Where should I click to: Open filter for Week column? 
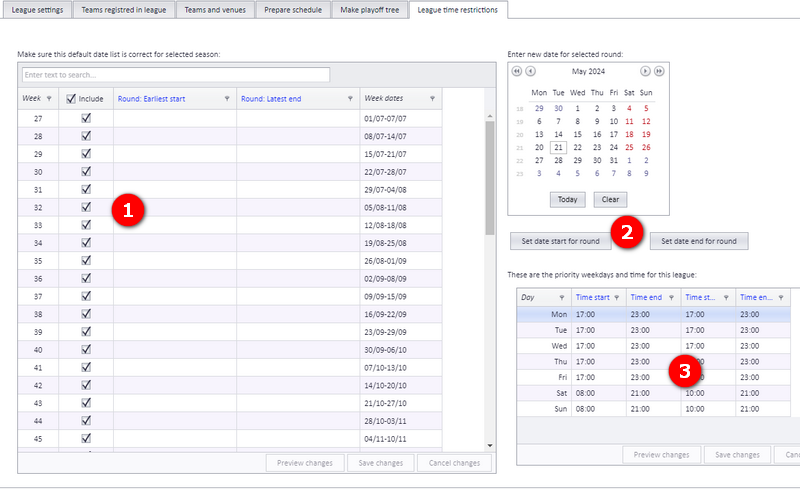pos(49,99)
